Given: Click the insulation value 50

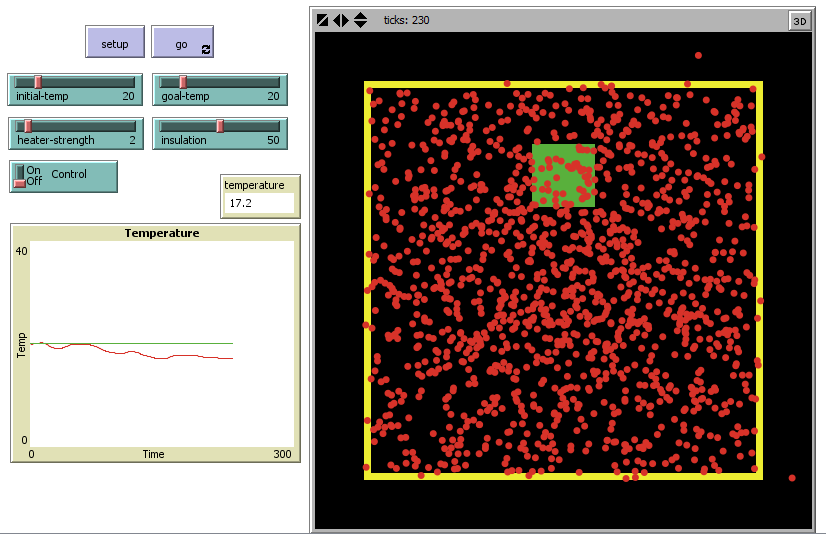Looking at the screenshot, I should pyautogui.click(x=272, y=141).
